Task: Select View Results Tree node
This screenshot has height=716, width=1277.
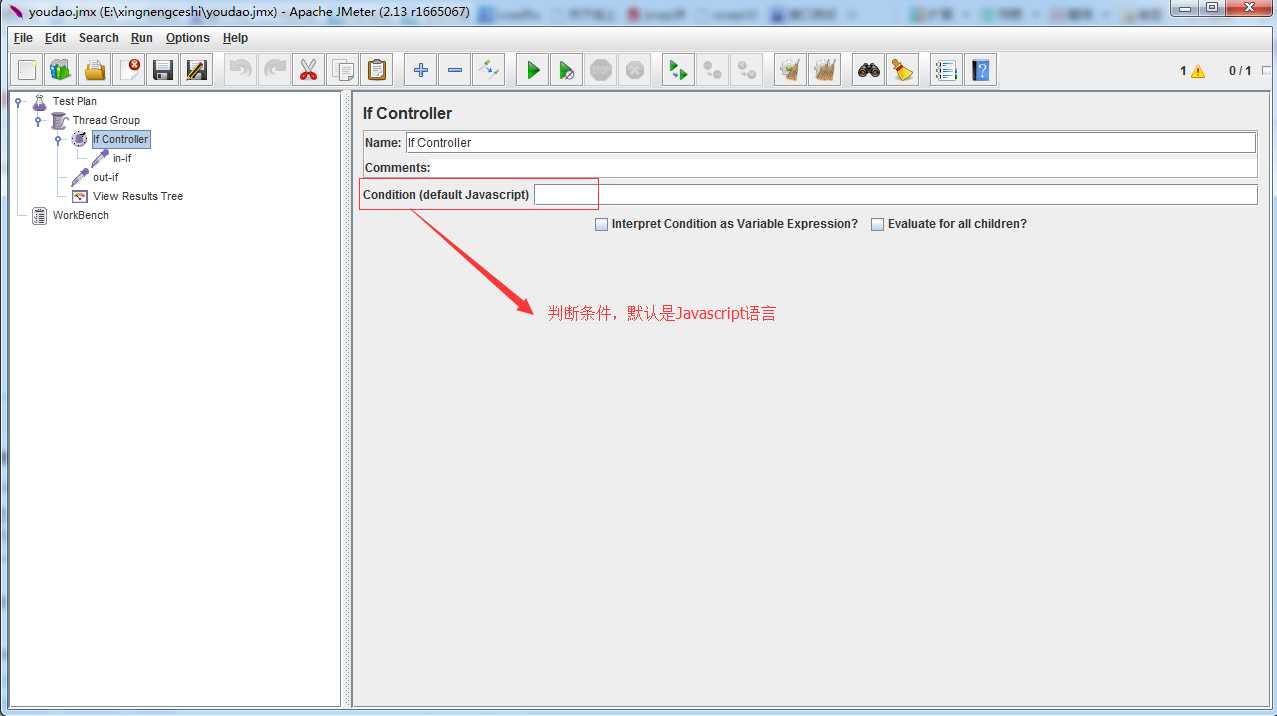Action: 138,196
